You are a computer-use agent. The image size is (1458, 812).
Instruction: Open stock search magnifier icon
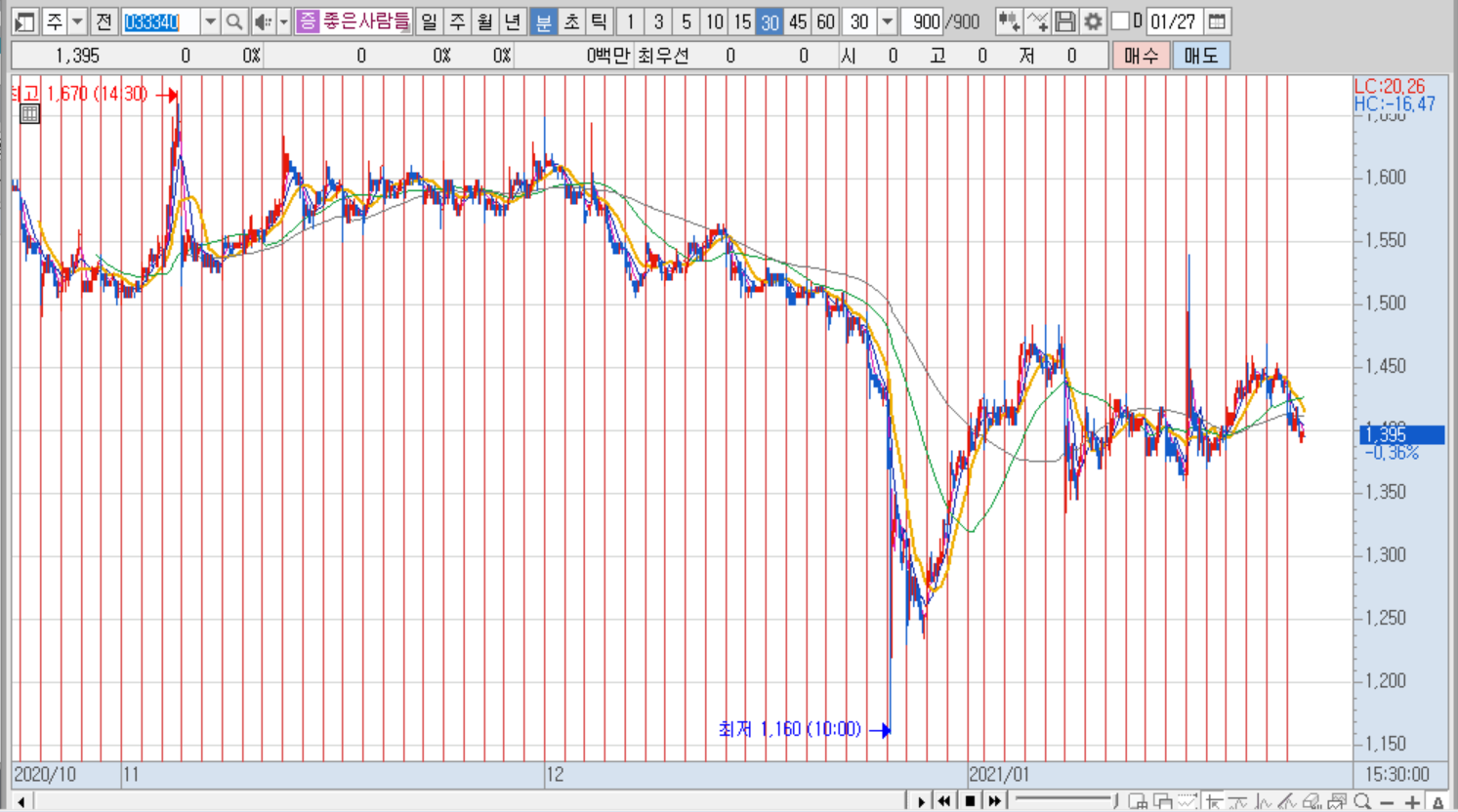coord(234,21)
